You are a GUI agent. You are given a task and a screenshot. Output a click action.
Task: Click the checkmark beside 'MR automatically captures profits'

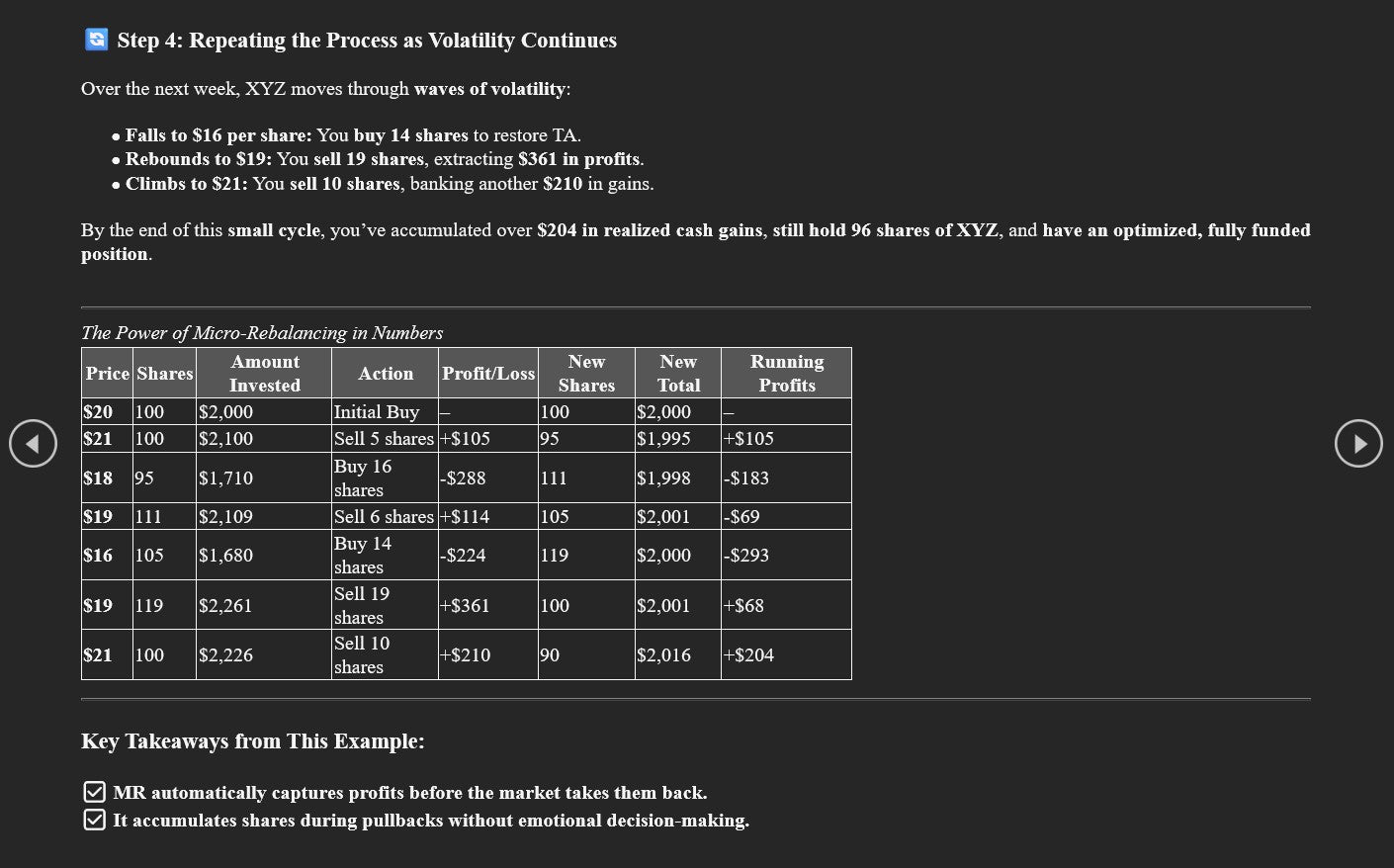coord(94,792)
